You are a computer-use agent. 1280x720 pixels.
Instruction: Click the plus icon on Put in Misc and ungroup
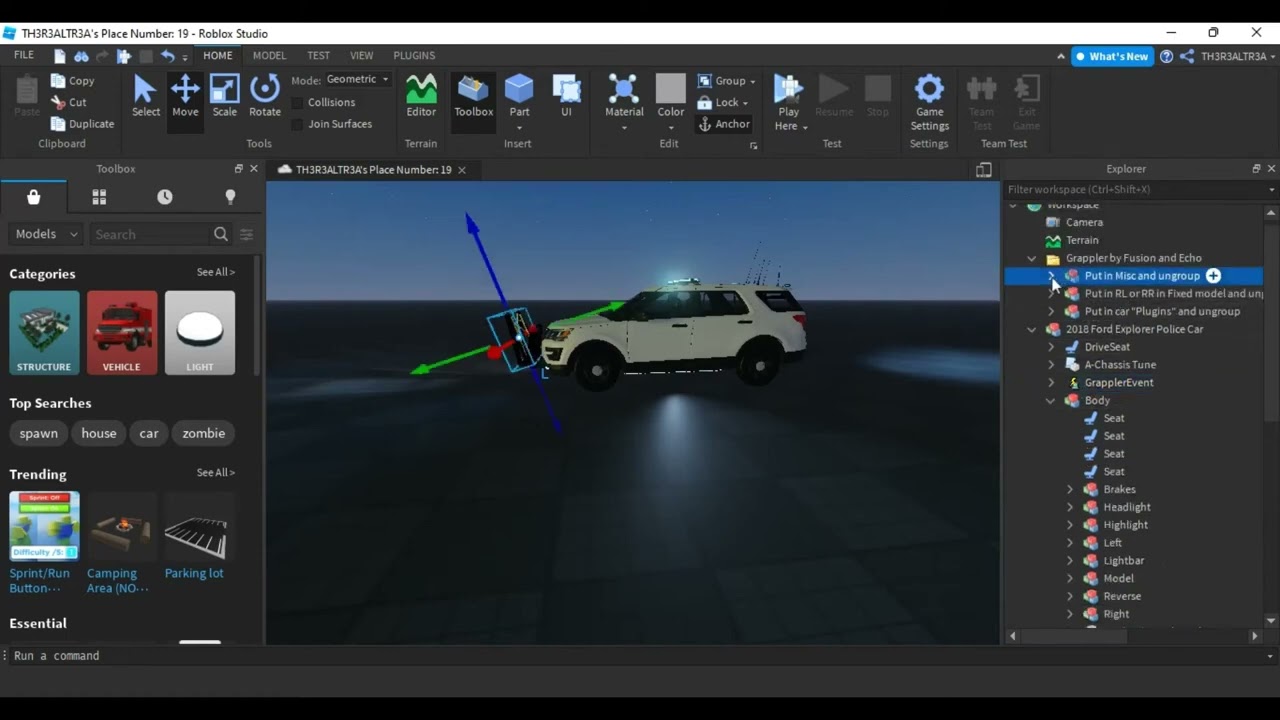[1213, 276]
